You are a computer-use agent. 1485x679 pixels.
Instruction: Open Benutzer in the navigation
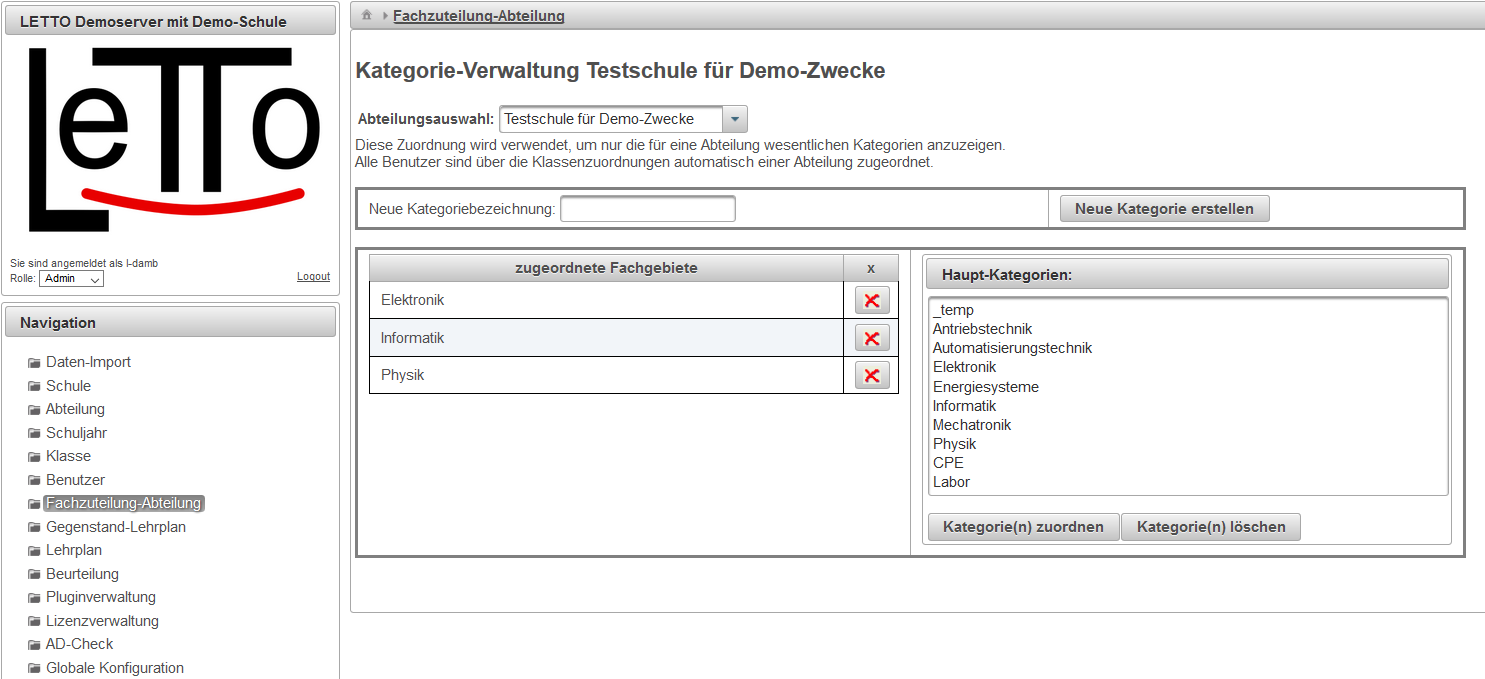[x=75, y=480]
